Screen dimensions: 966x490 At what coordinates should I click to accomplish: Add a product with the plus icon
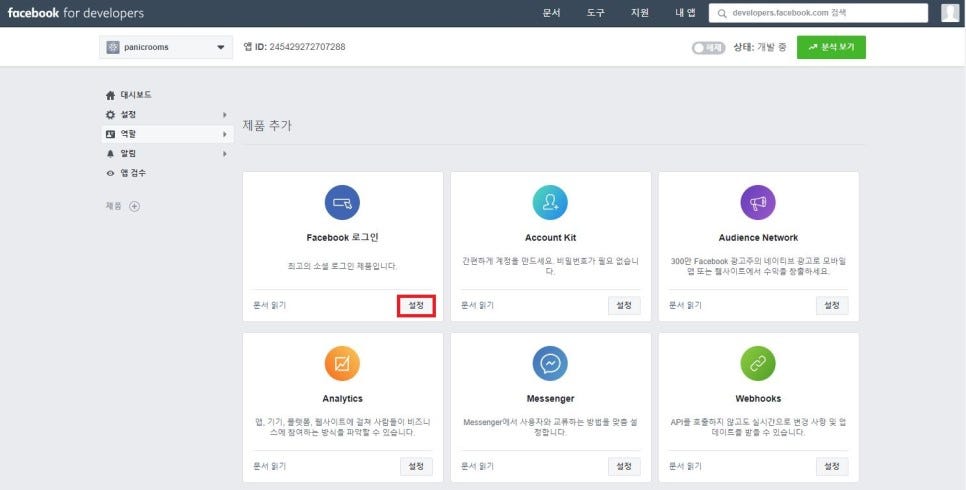click(134, 206)
